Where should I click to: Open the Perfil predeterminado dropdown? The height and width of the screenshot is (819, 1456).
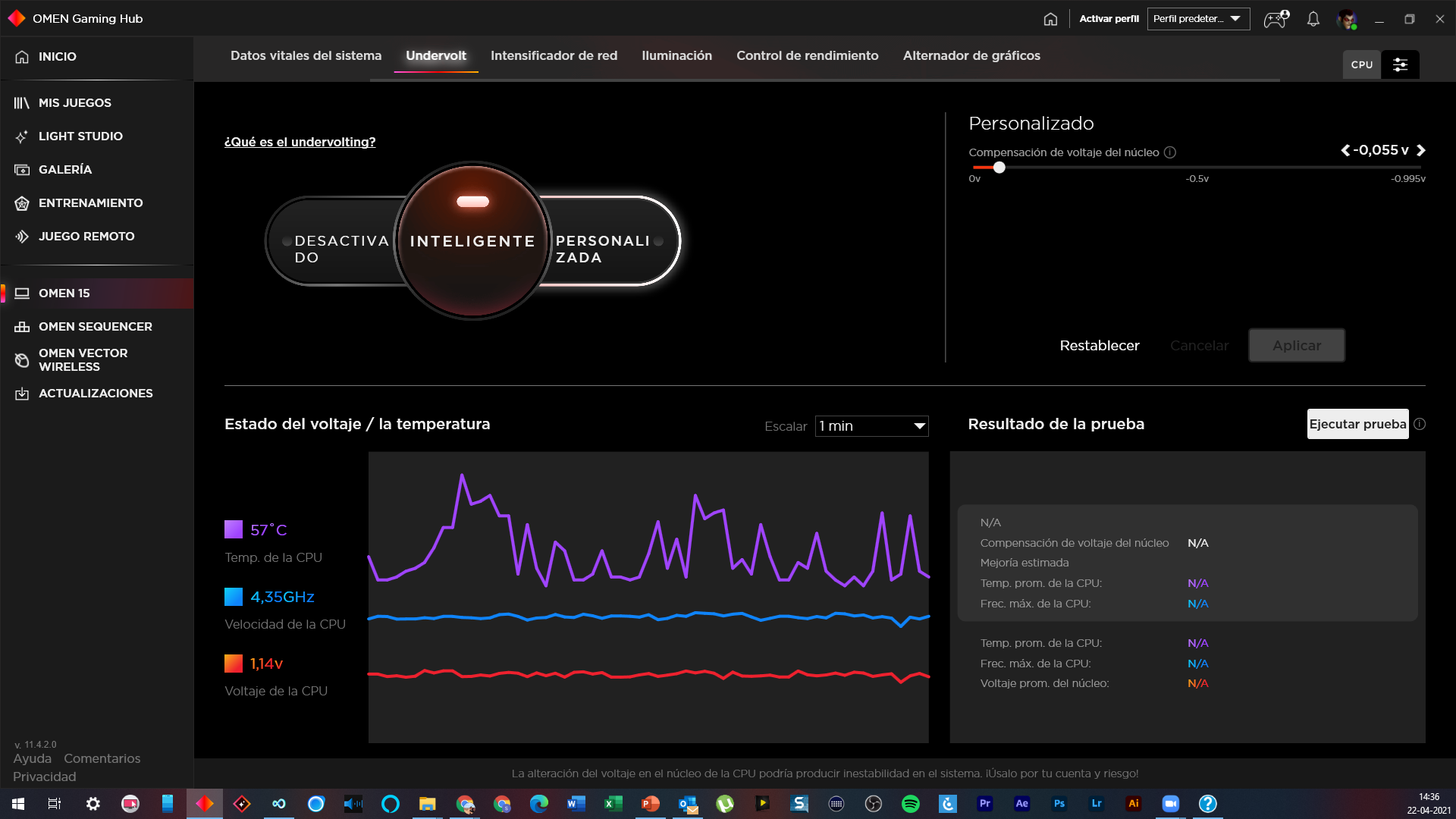(x=1198, y=19)
